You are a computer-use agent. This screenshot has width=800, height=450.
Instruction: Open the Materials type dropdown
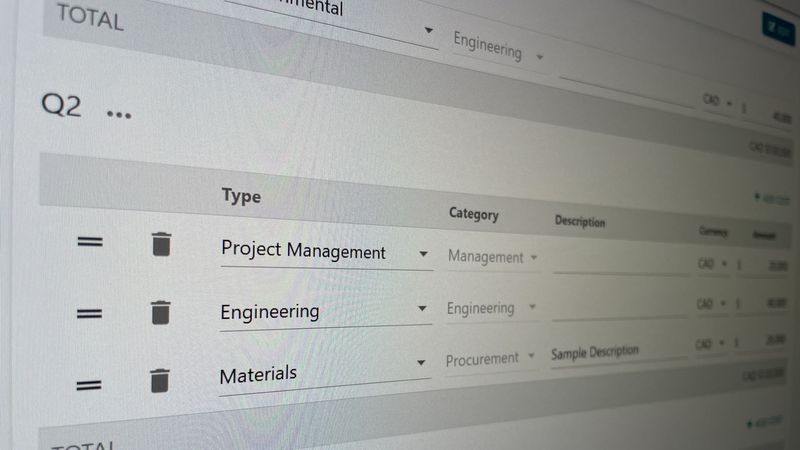(x=324, y=374)
